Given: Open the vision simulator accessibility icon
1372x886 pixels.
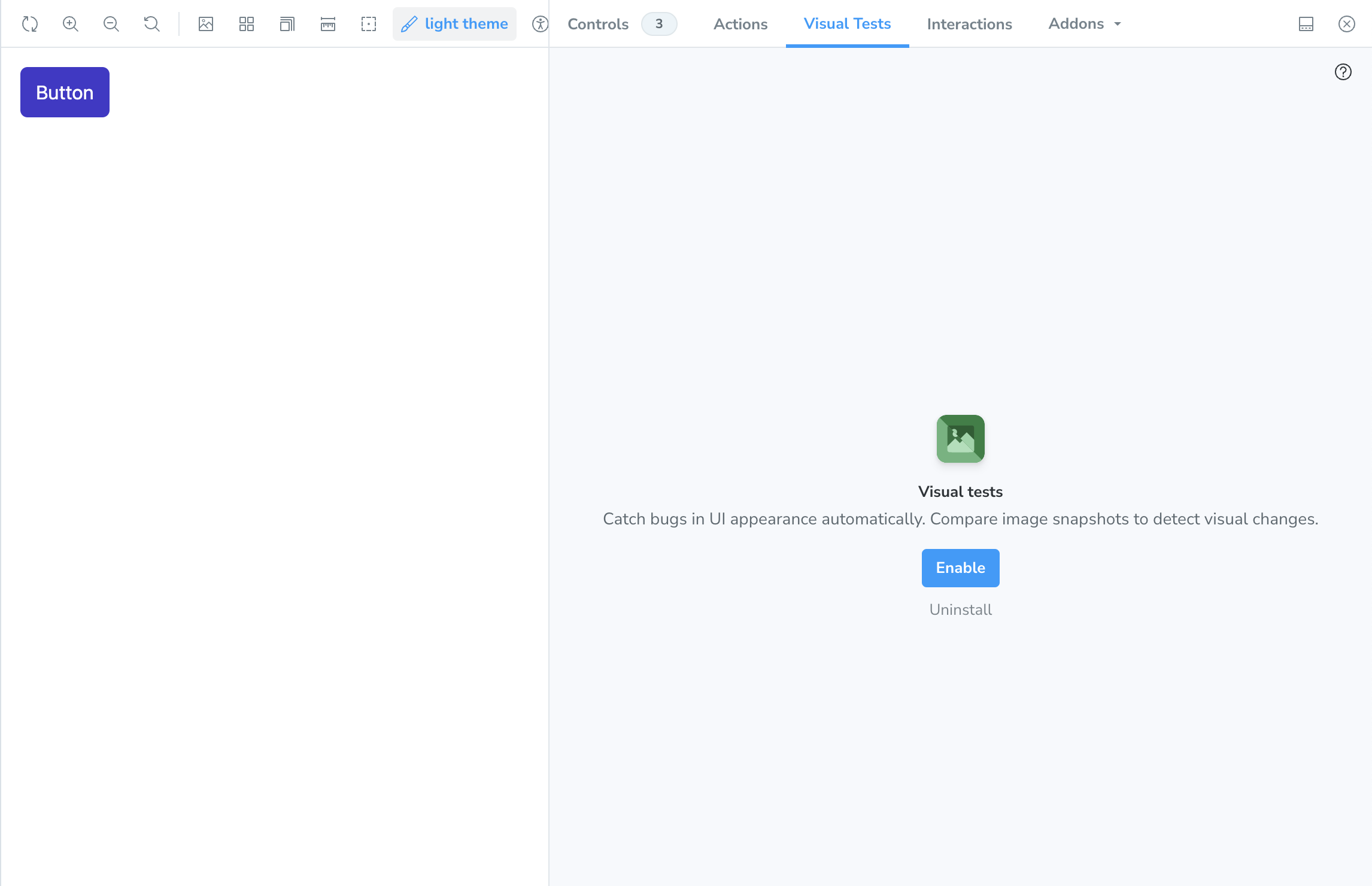Looking at the screenshot, I should 540,24.
